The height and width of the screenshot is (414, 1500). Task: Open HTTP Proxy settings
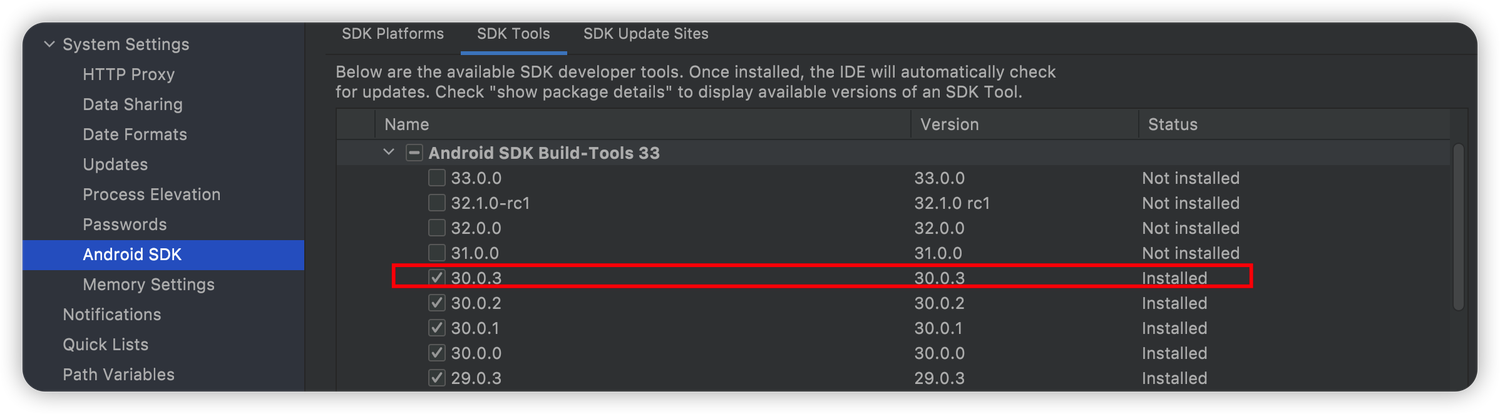click(x=128, y=74)
